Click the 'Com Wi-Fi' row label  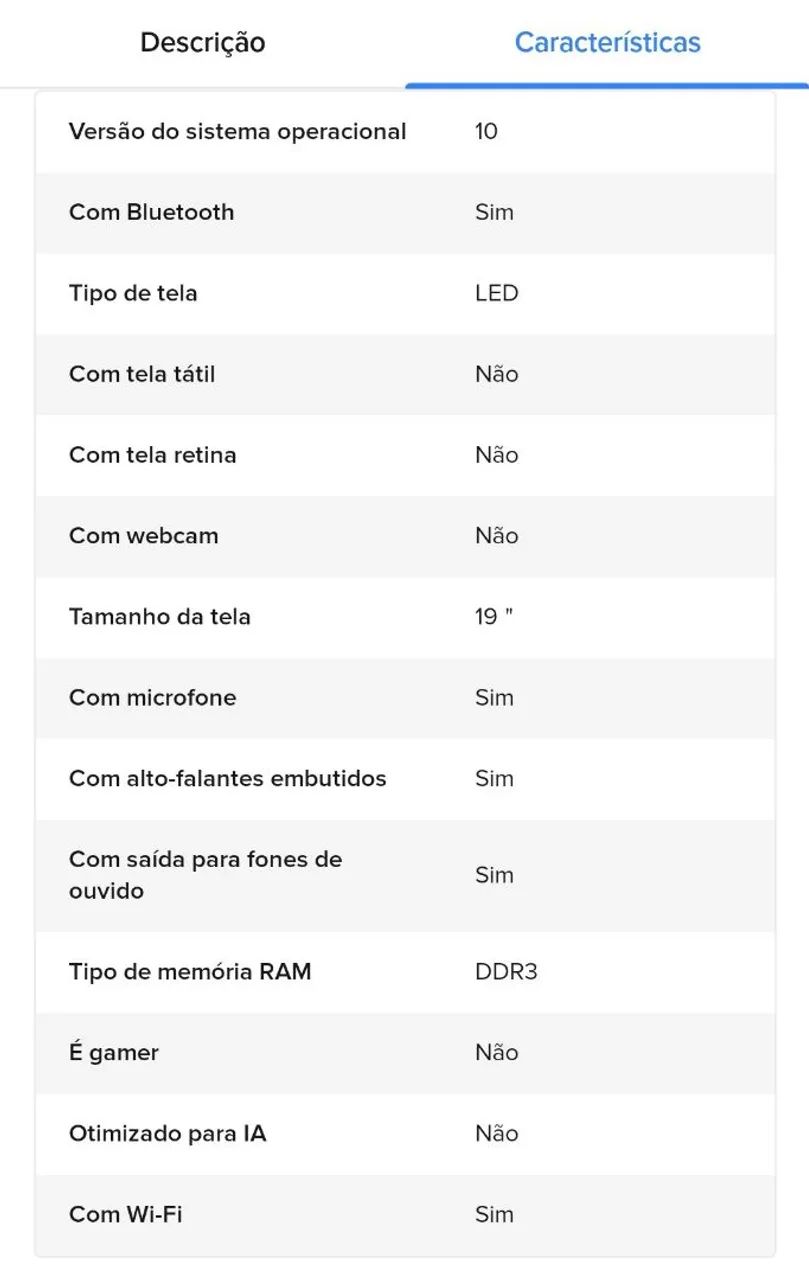[125, 1215]
